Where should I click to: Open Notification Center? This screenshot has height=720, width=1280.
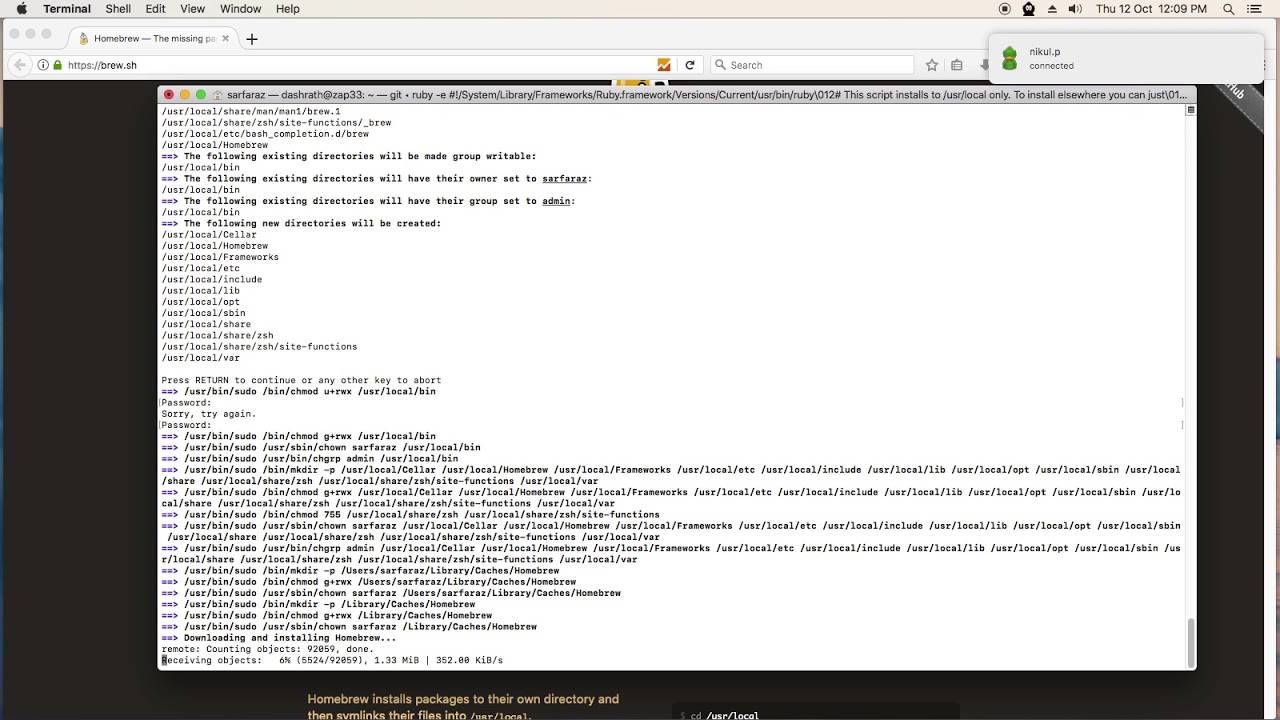coord(1255,9)
